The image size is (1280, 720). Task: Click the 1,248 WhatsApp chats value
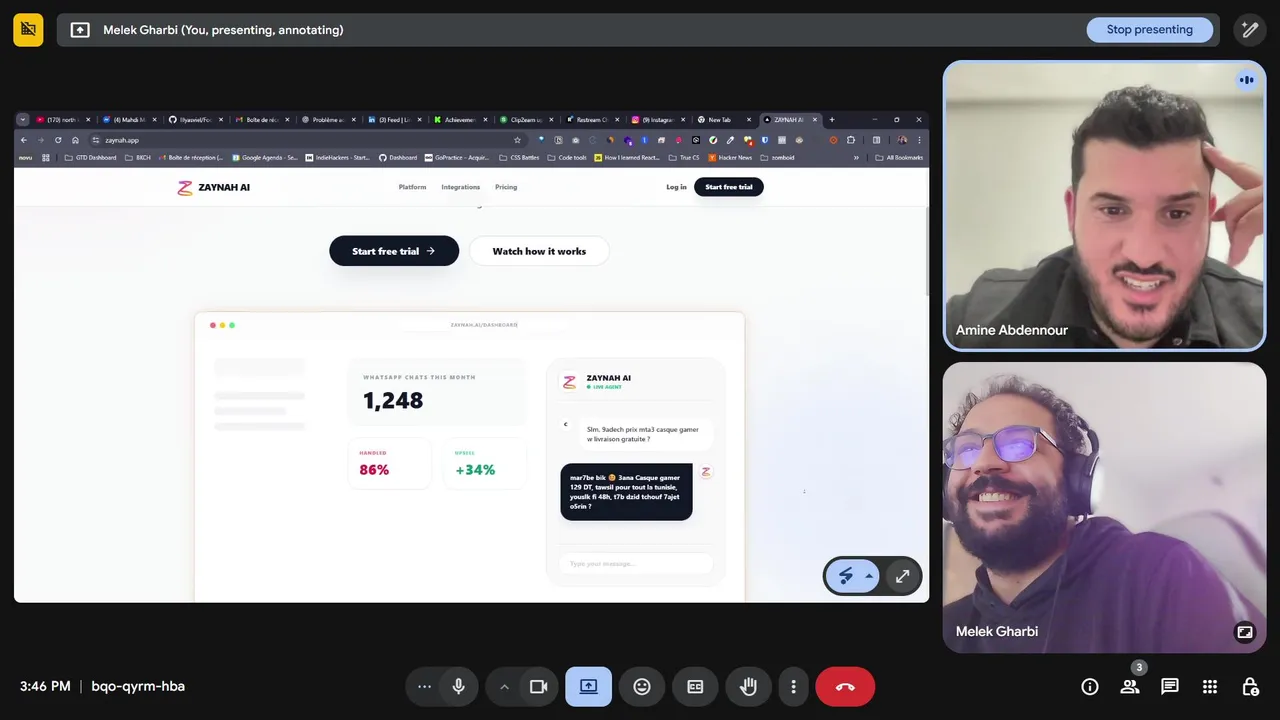tap(393, 400)
